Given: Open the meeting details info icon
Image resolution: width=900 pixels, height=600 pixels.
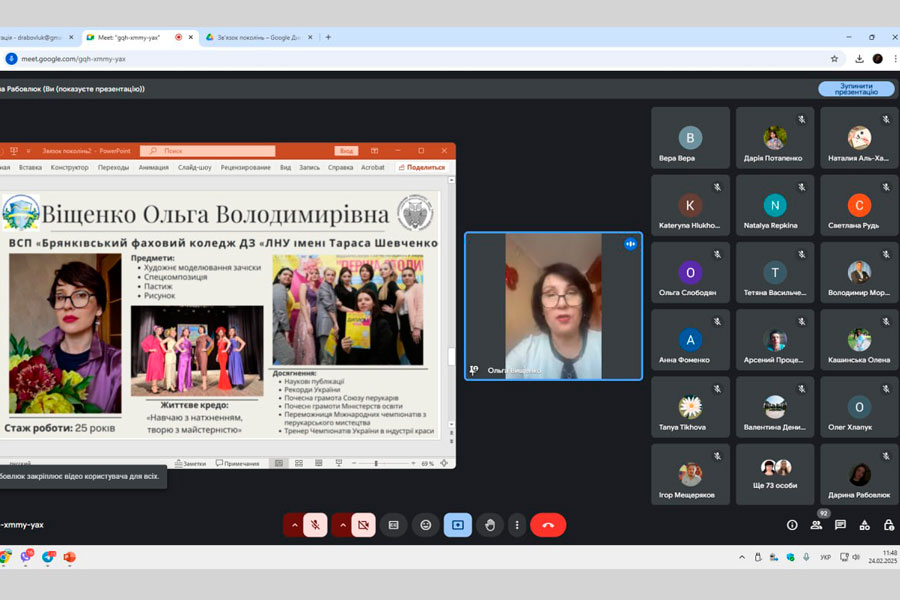Looking at the screenshot, I should pyautogui.click(x=792, y=525).
